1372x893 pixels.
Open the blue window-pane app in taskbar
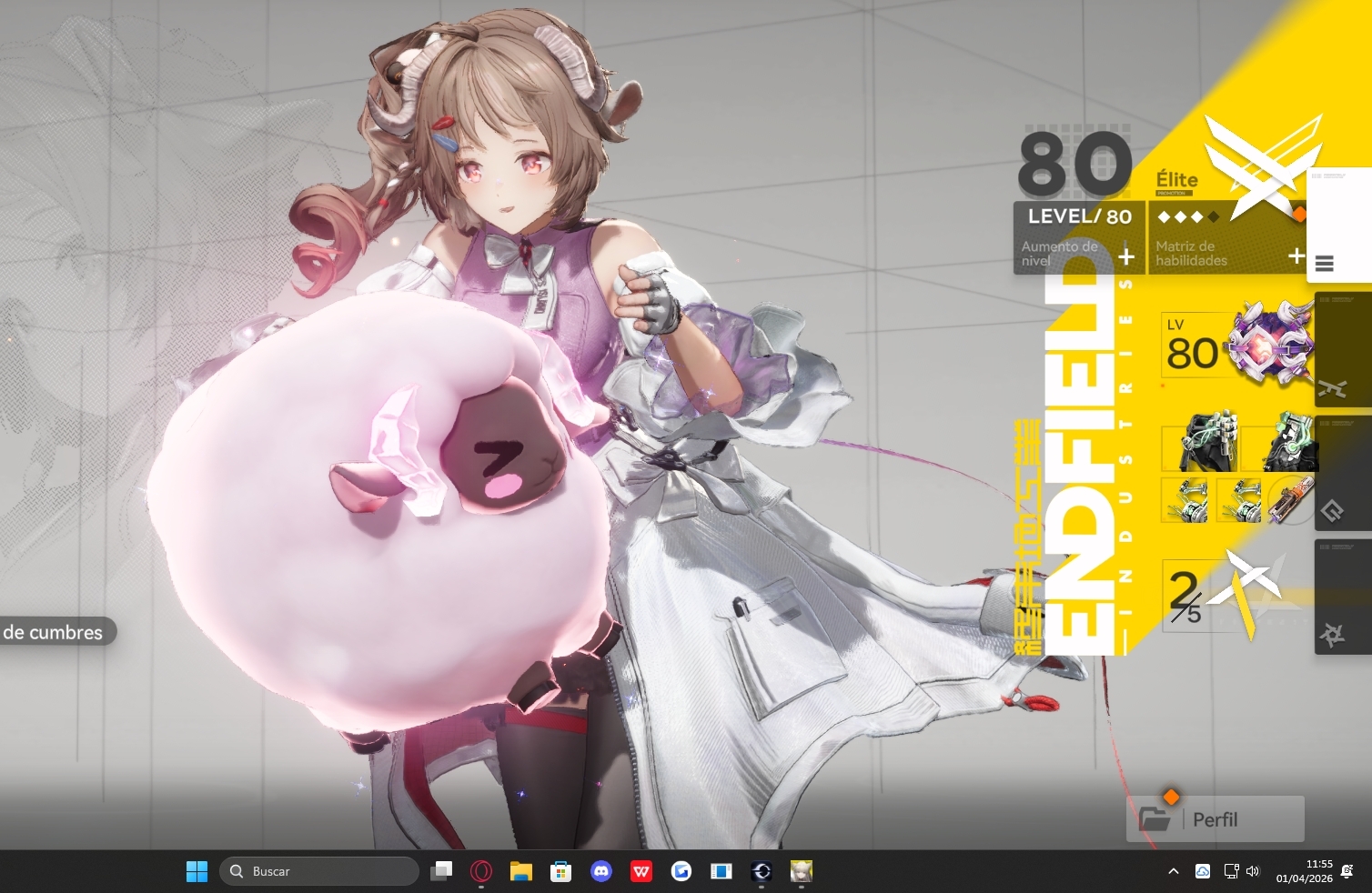(721, 871)
